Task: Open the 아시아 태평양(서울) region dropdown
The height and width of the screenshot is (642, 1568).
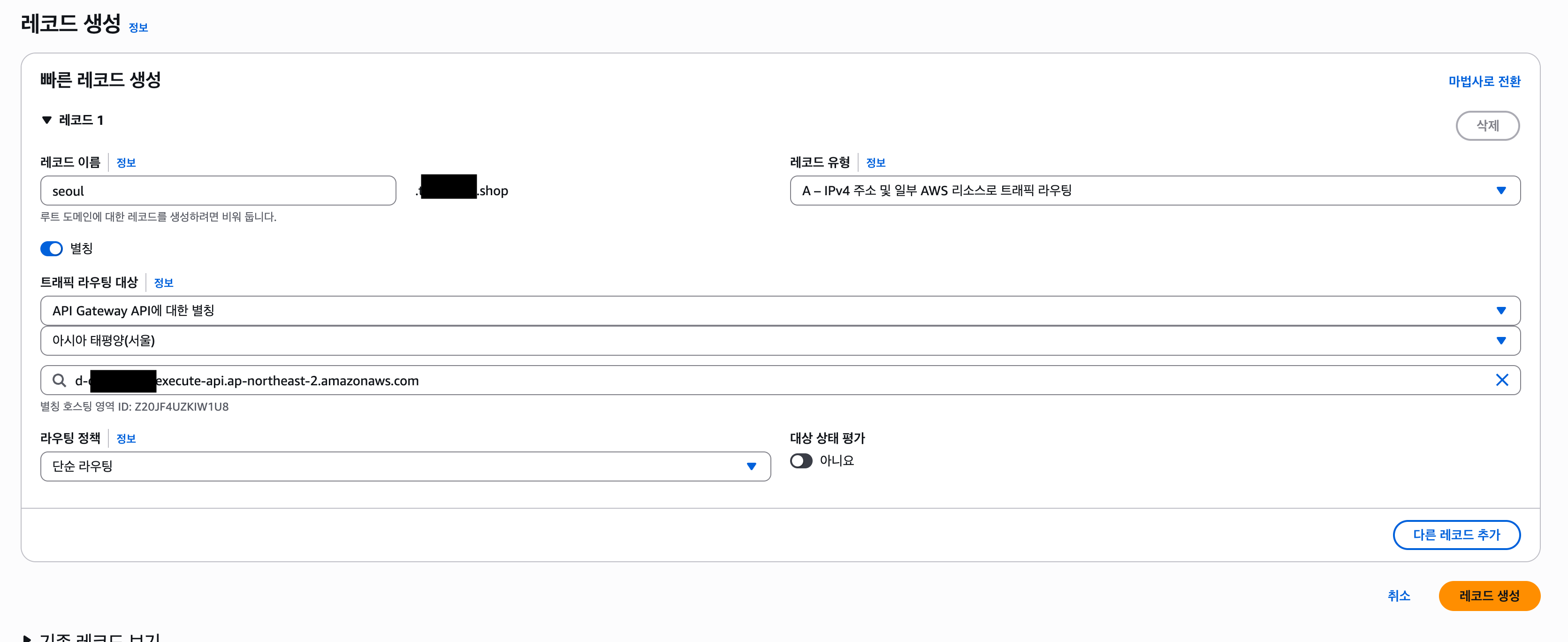Action: (780, 341)
